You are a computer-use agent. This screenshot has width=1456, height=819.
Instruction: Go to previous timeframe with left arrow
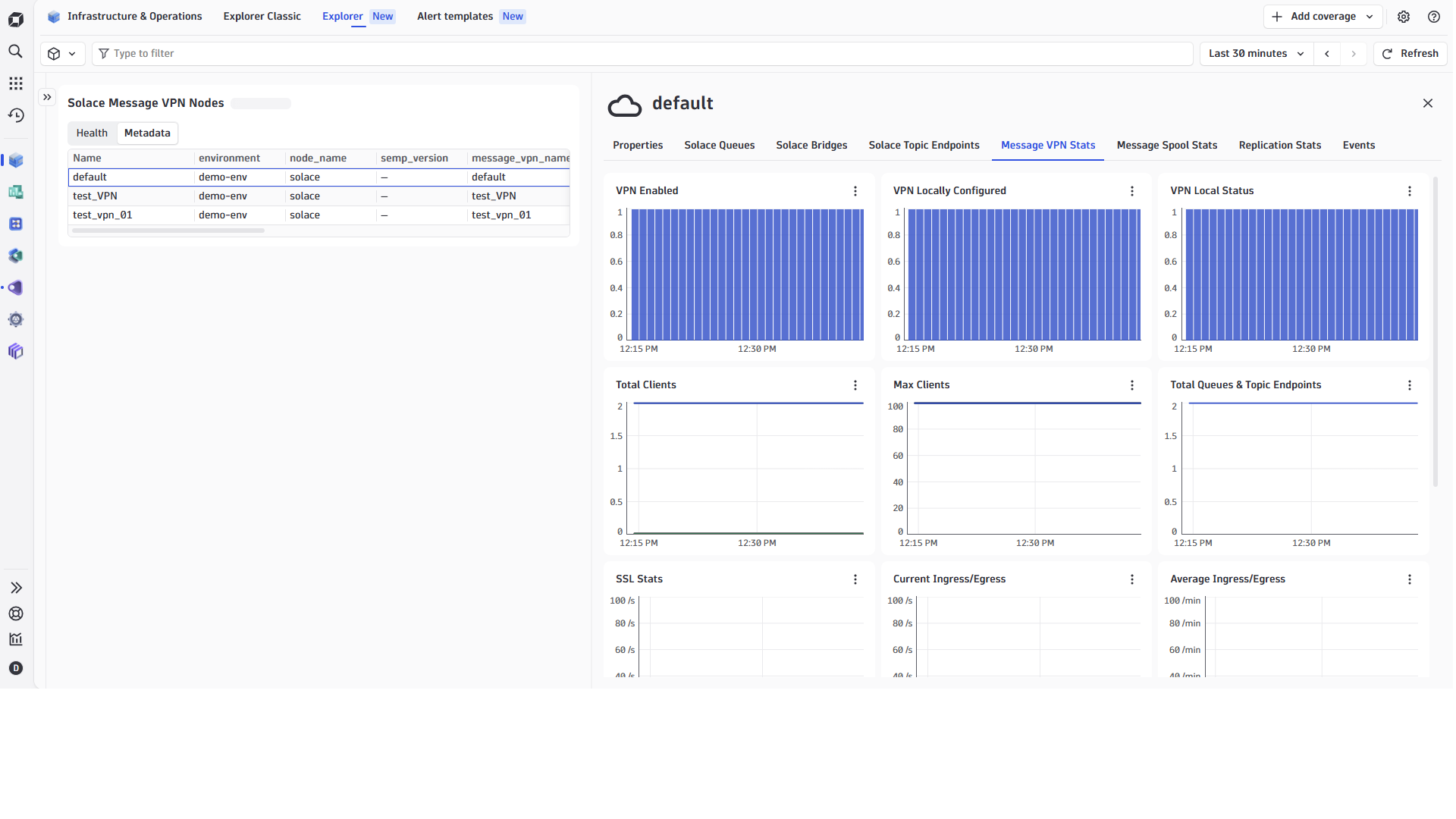(x=1327, y=54)
